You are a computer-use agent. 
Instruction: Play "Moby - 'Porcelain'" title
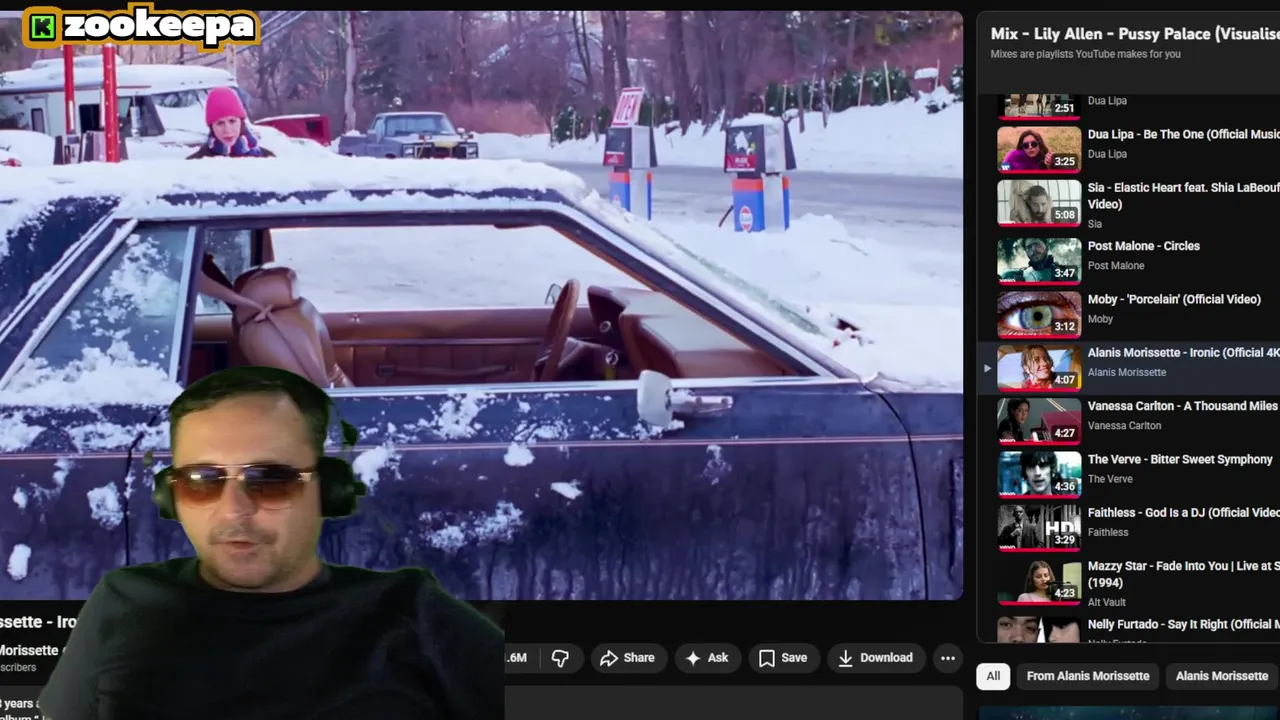[x=1174, y=299]
